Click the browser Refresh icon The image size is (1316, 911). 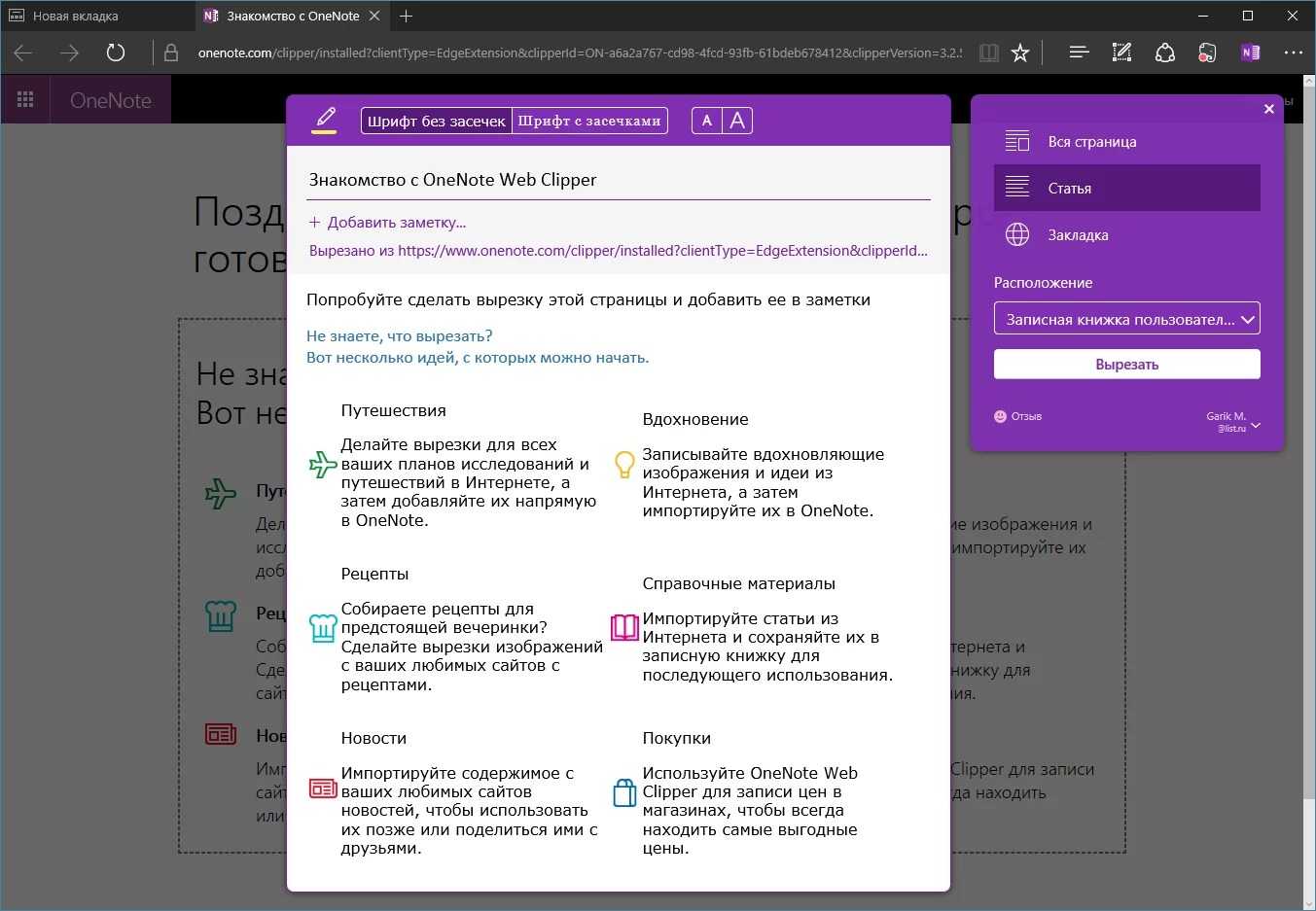coord(116,53)
